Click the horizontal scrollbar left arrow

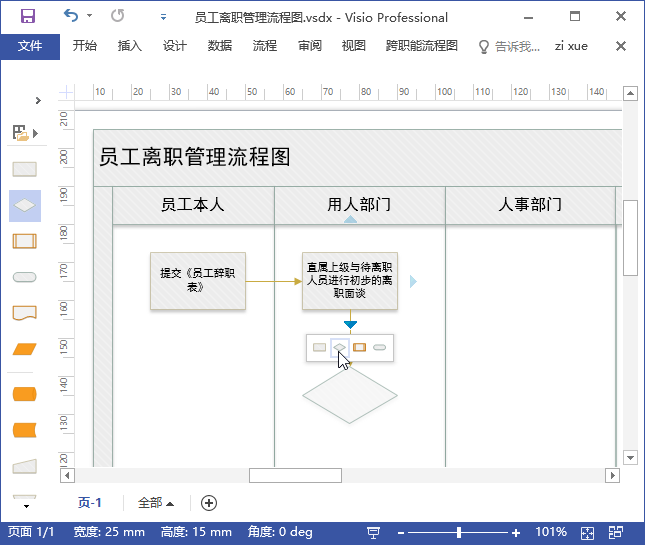(67, 475)
